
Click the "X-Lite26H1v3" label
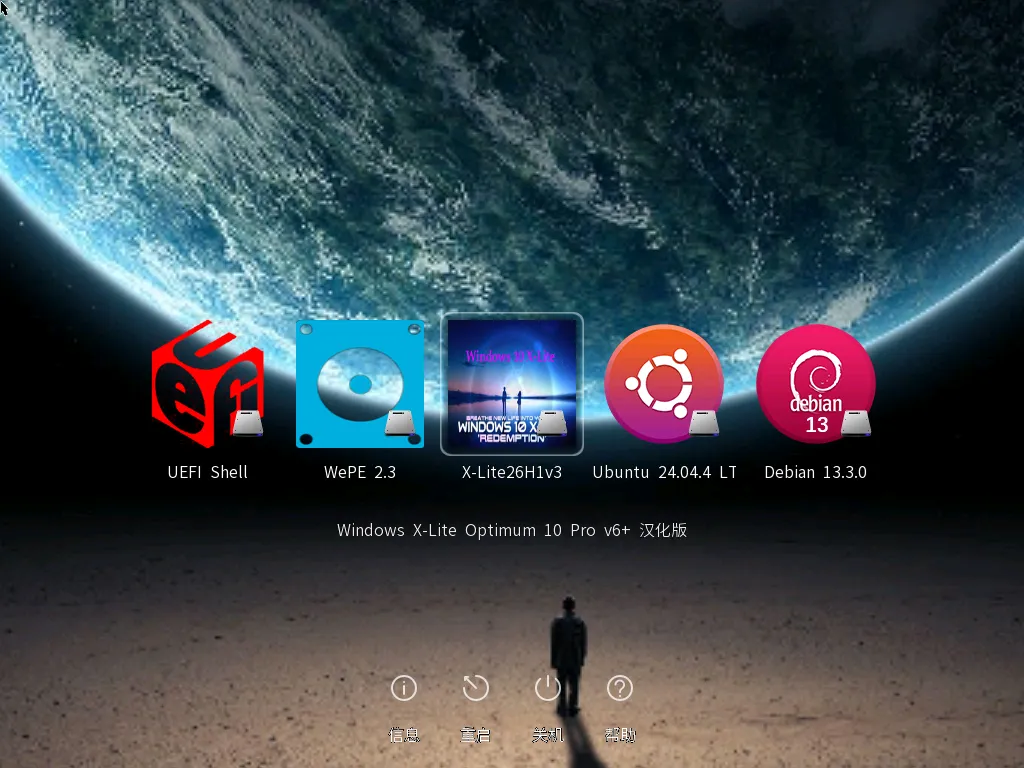512,472
